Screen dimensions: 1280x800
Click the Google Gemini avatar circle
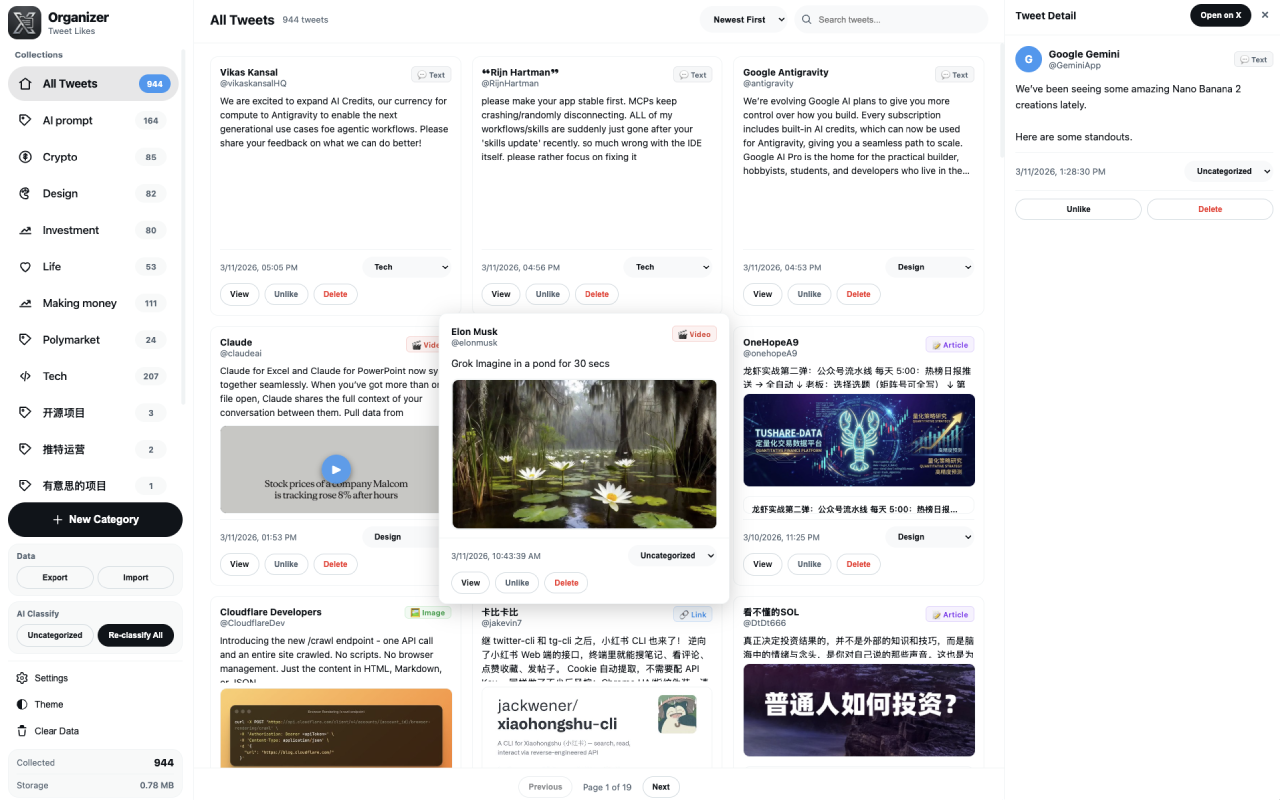pos(1028,59)
